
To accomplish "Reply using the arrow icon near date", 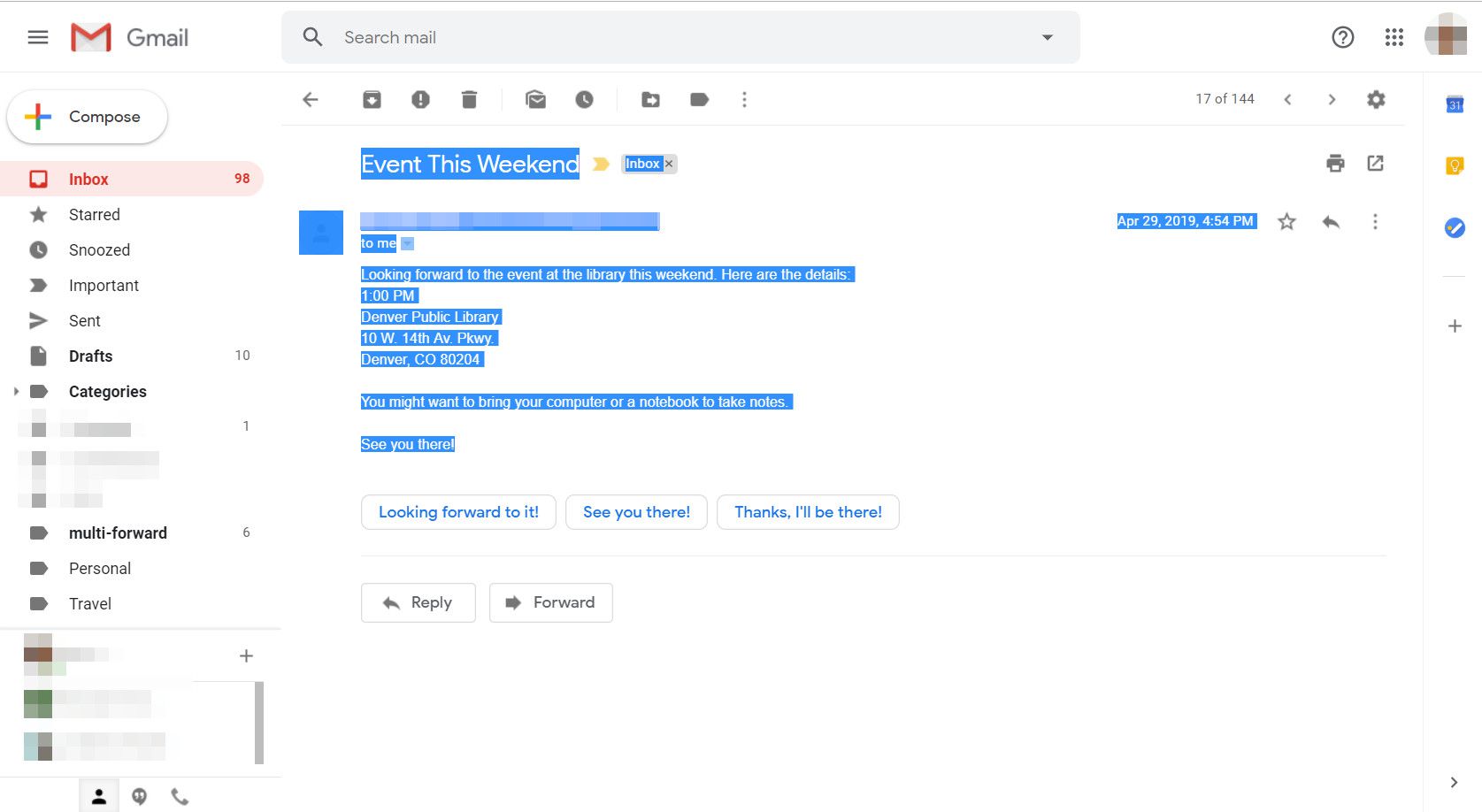I will (1332, 221).
